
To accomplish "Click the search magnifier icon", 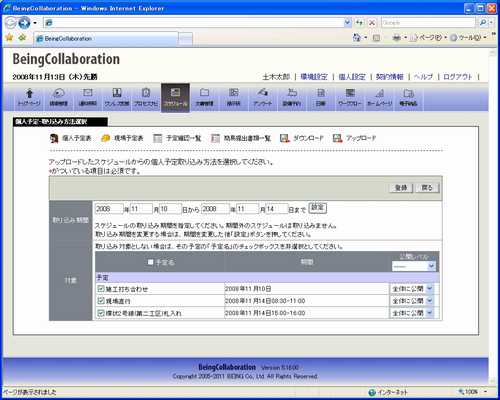I will point(483,23).
